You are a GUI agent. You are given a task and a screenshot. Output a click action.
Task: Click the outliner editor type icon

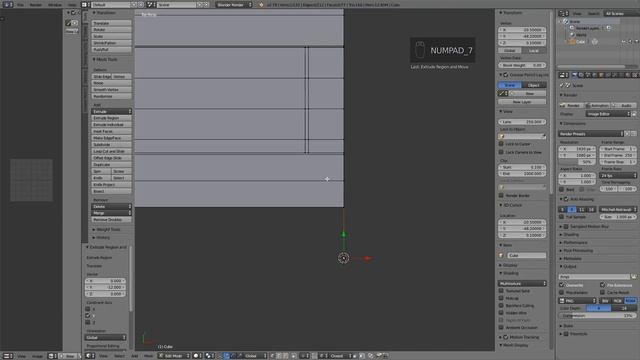tap(563, 13)
